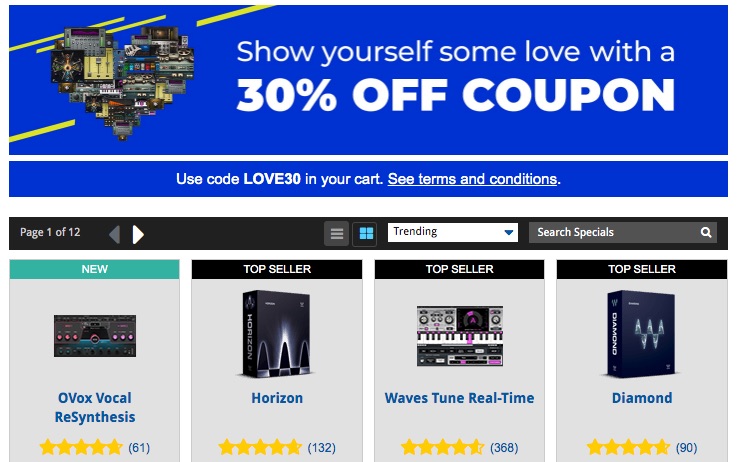Viewport: 739px width, 462px height.
Task: Open the Horizon product title
Action: (277, 398)
